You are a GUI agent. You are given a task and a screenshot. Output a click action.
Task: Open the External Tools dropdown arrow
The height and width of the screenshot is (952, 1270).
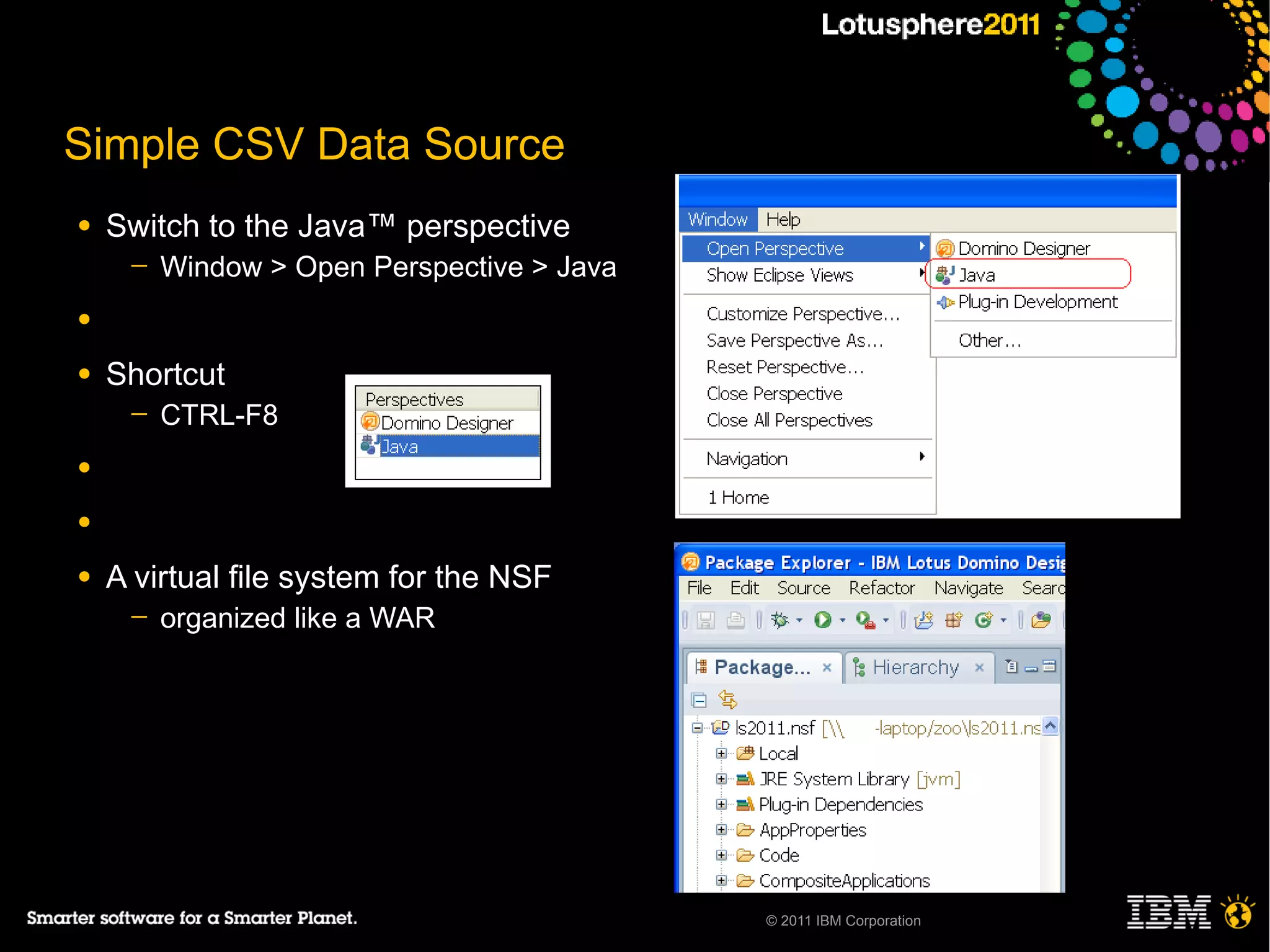click(x=886, y=620)
